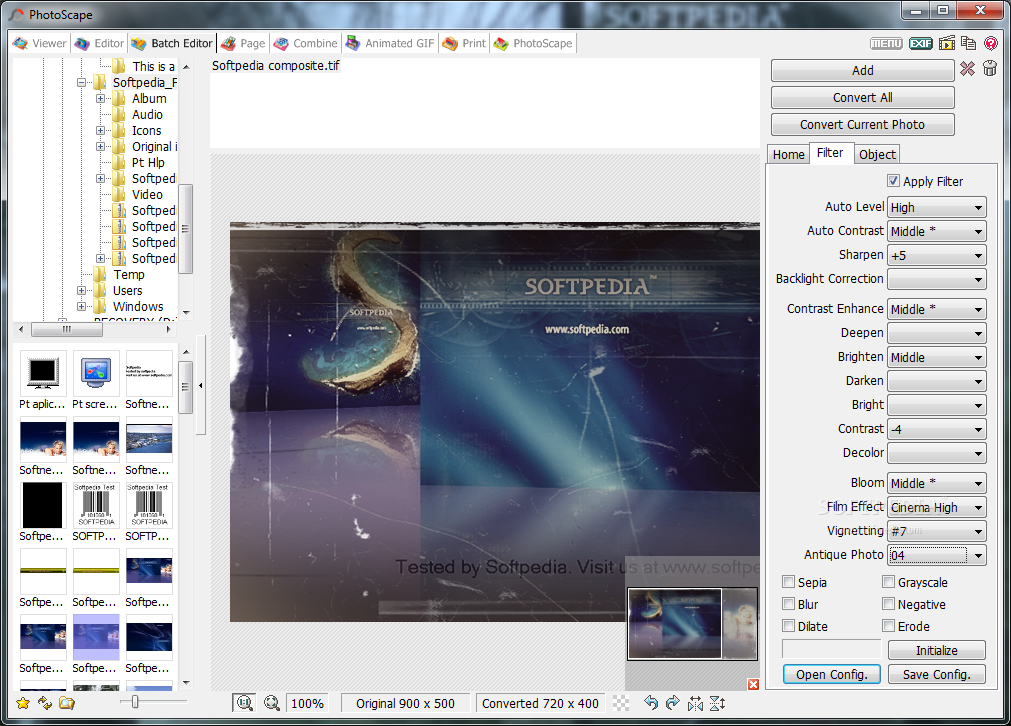Rotate the photo right with the curved arrow
Screen dimensions: 1011x726
click(x=672, y=703)
